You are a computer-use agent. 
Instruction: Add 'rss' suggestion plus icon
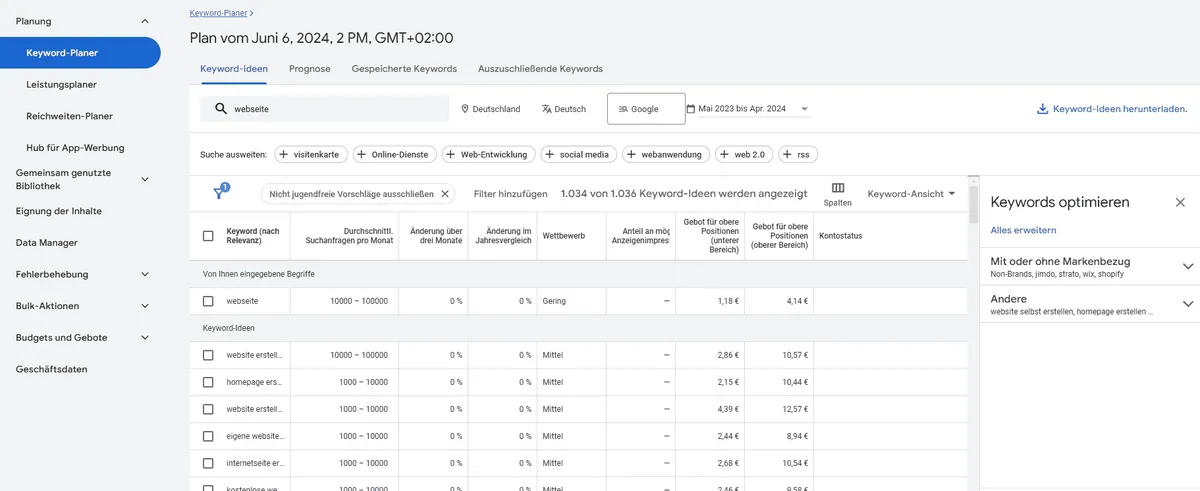[787, 154]
